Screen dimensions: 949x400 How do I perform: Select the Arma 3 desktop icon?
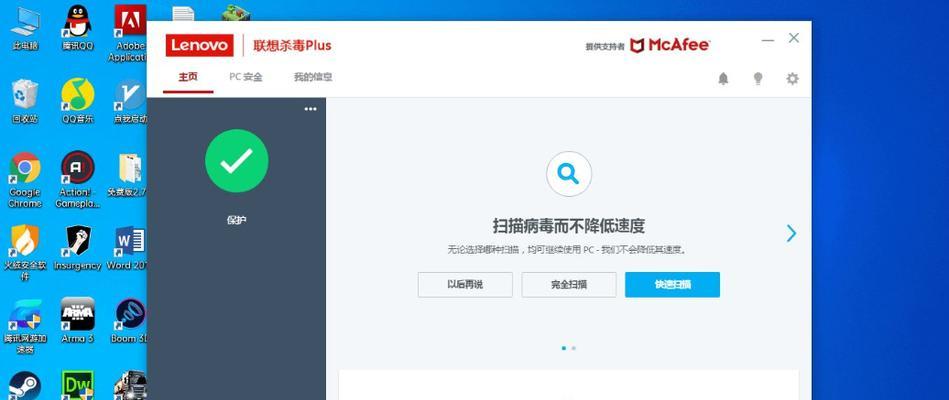point(77,321)
